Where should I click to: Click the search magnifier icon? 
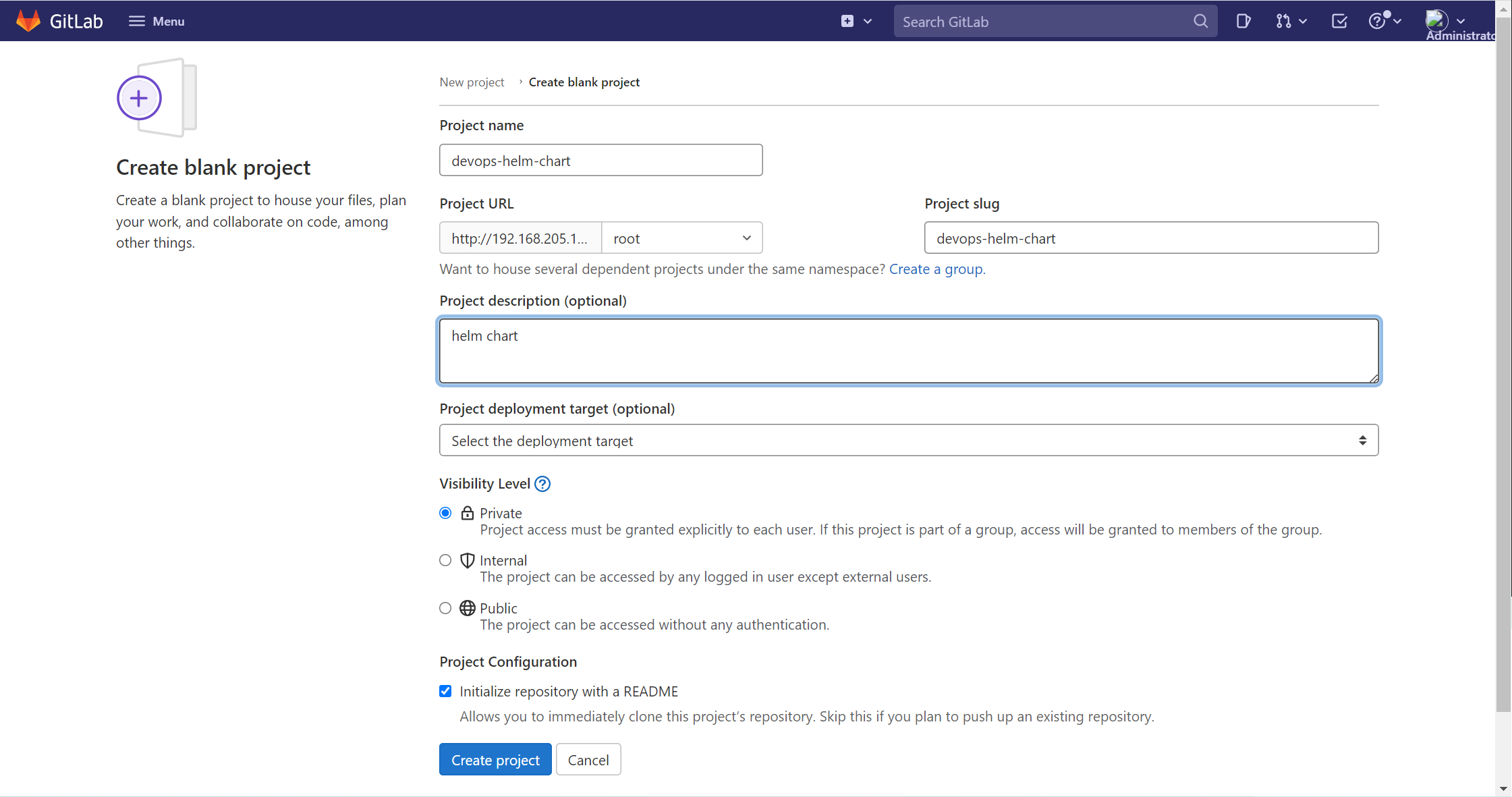[1200, 22]
